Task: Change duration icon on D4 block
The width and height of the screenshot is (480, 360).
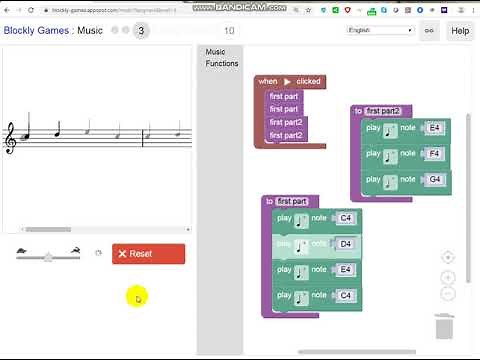Action: click(301, 246)
